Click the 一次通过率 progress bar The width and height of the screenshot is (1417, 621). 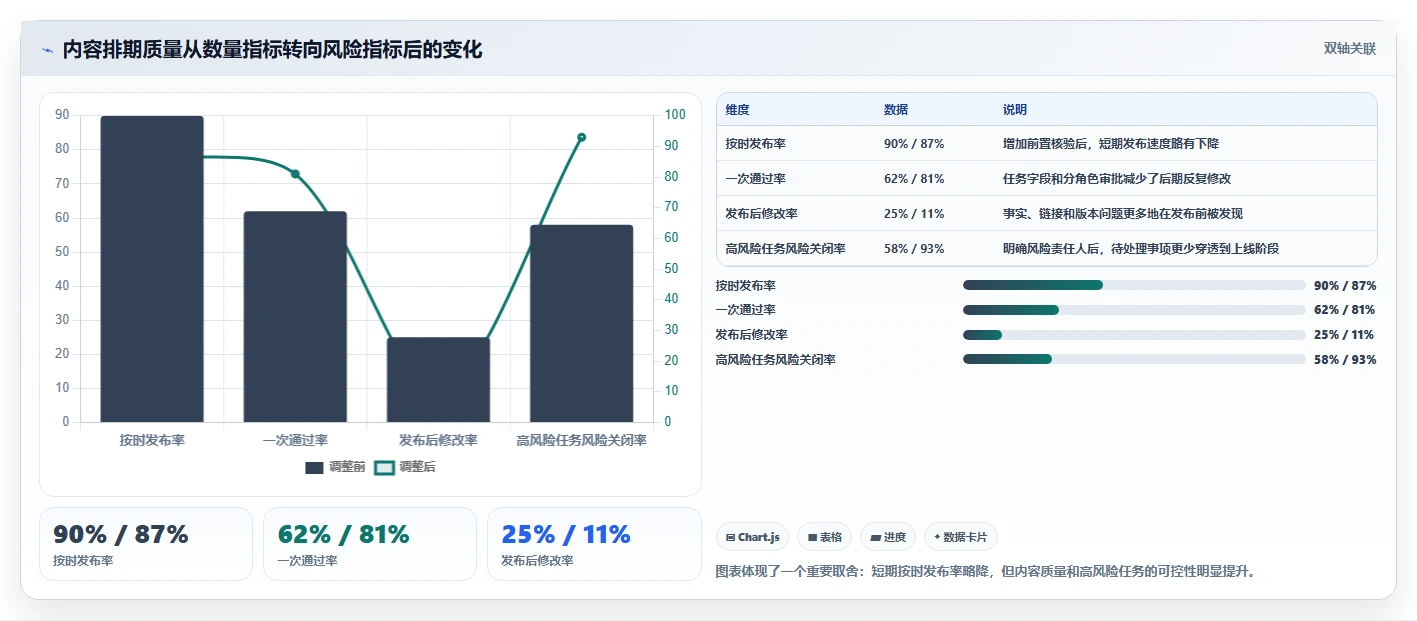(1134, 310)
